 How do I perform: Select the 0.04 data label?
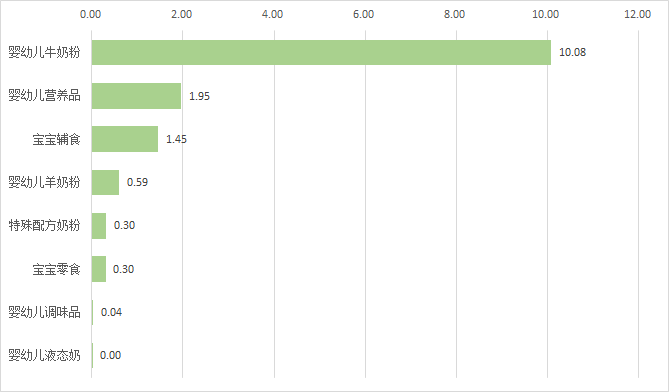coord(111,313)
